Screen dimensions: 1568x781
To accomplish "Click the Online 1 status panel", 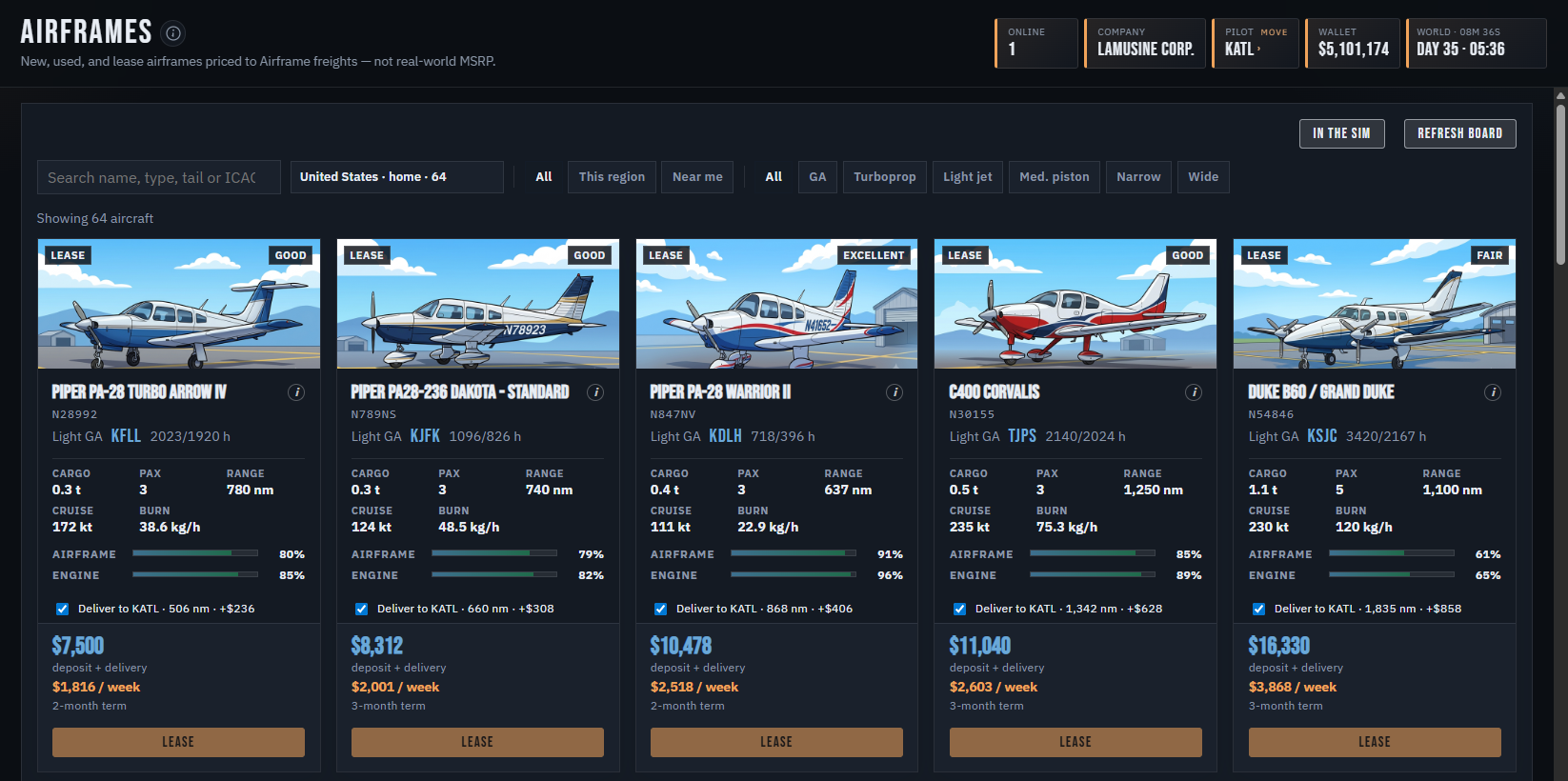I will 1036,43.
